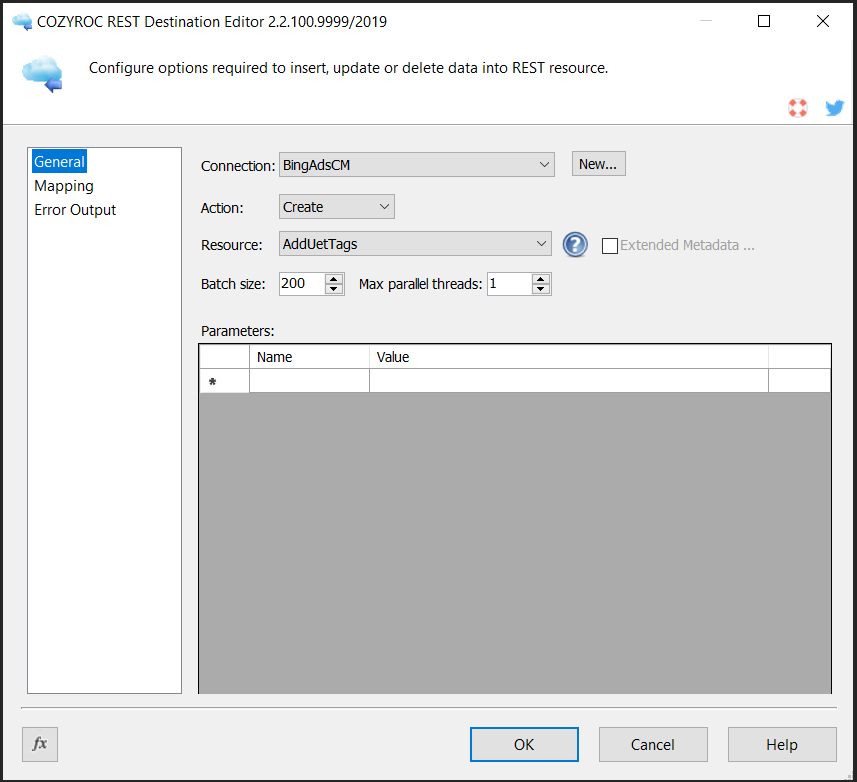Click the Value column header
Screen dimensions: 857x782
pyautogui.click(x=569, y=357)
